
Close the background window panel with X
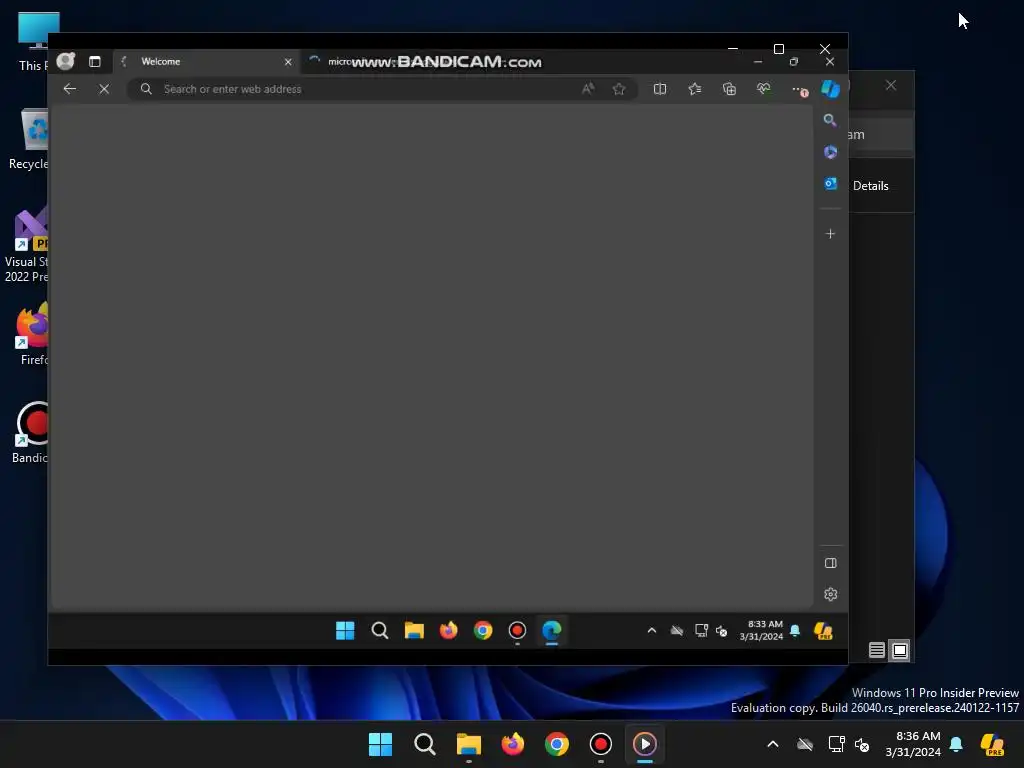click(891, 86)
